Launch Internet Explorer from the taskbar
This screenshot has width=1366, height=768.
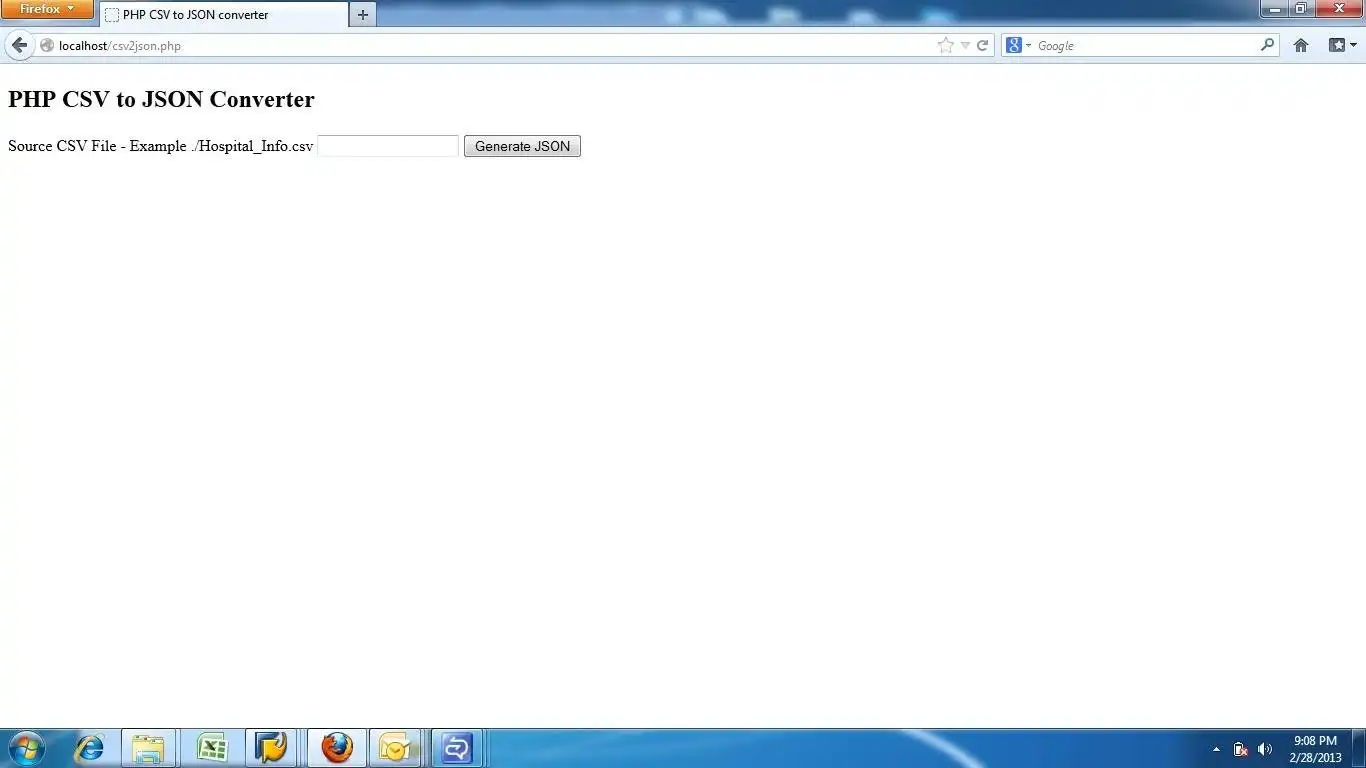[x=89, y=748]
